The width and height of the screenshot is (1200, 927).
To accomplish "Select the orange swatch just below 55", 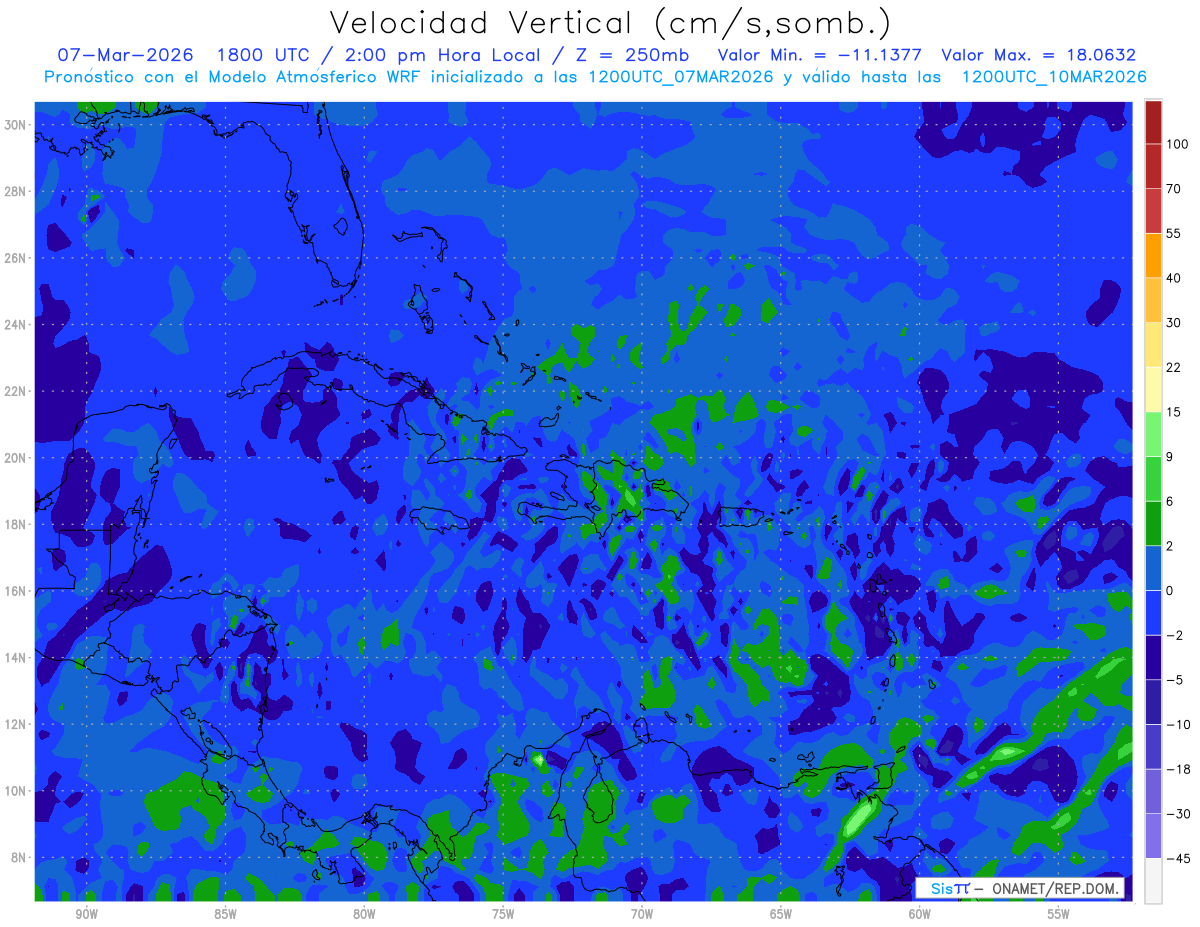I will coord(1153,255).
